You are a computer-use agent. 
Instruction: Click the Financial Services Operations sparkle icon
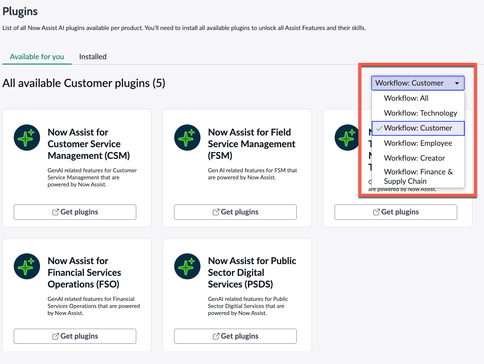tap(27, 266)
